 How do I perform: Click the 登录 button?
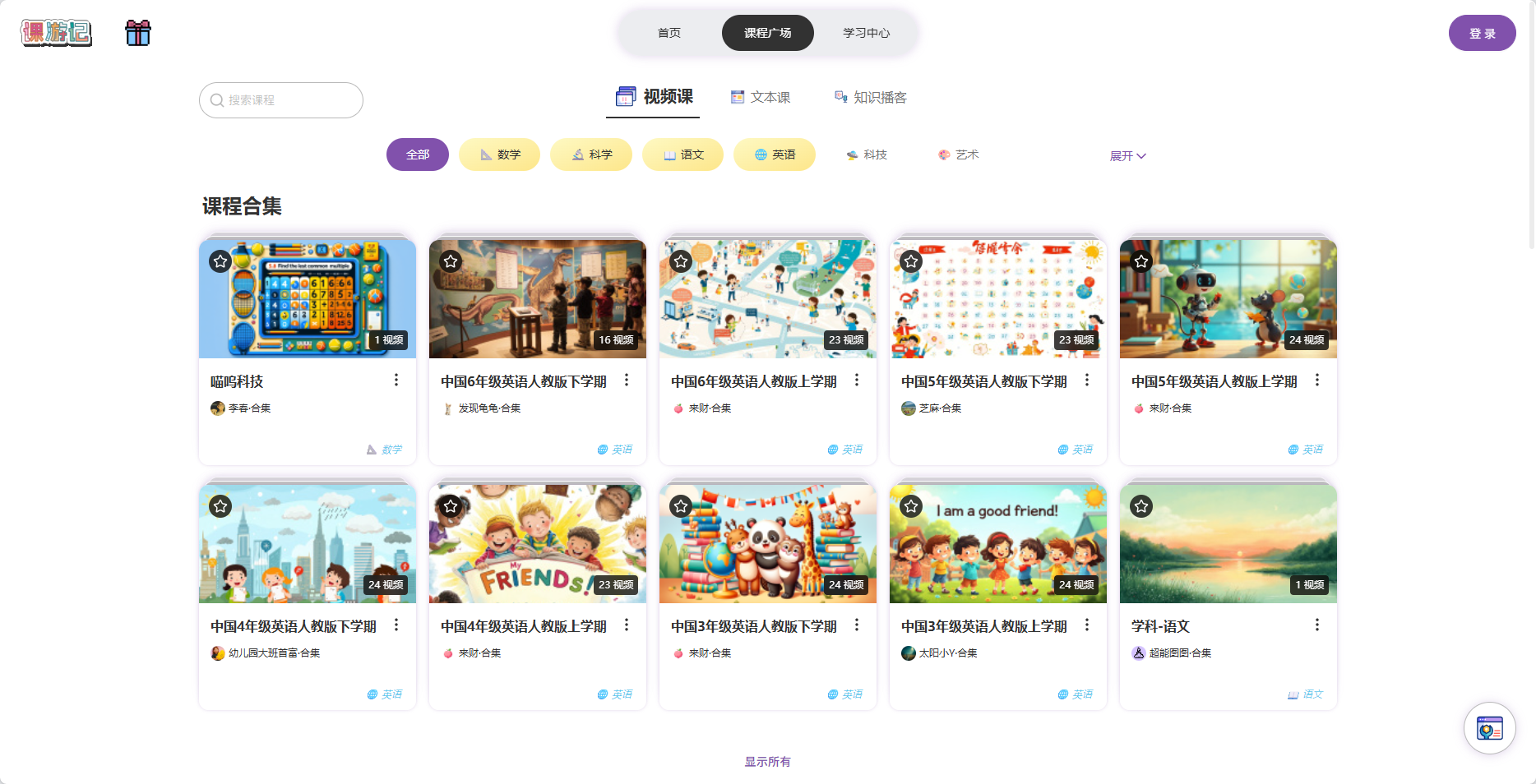[x=1483, y=33]
